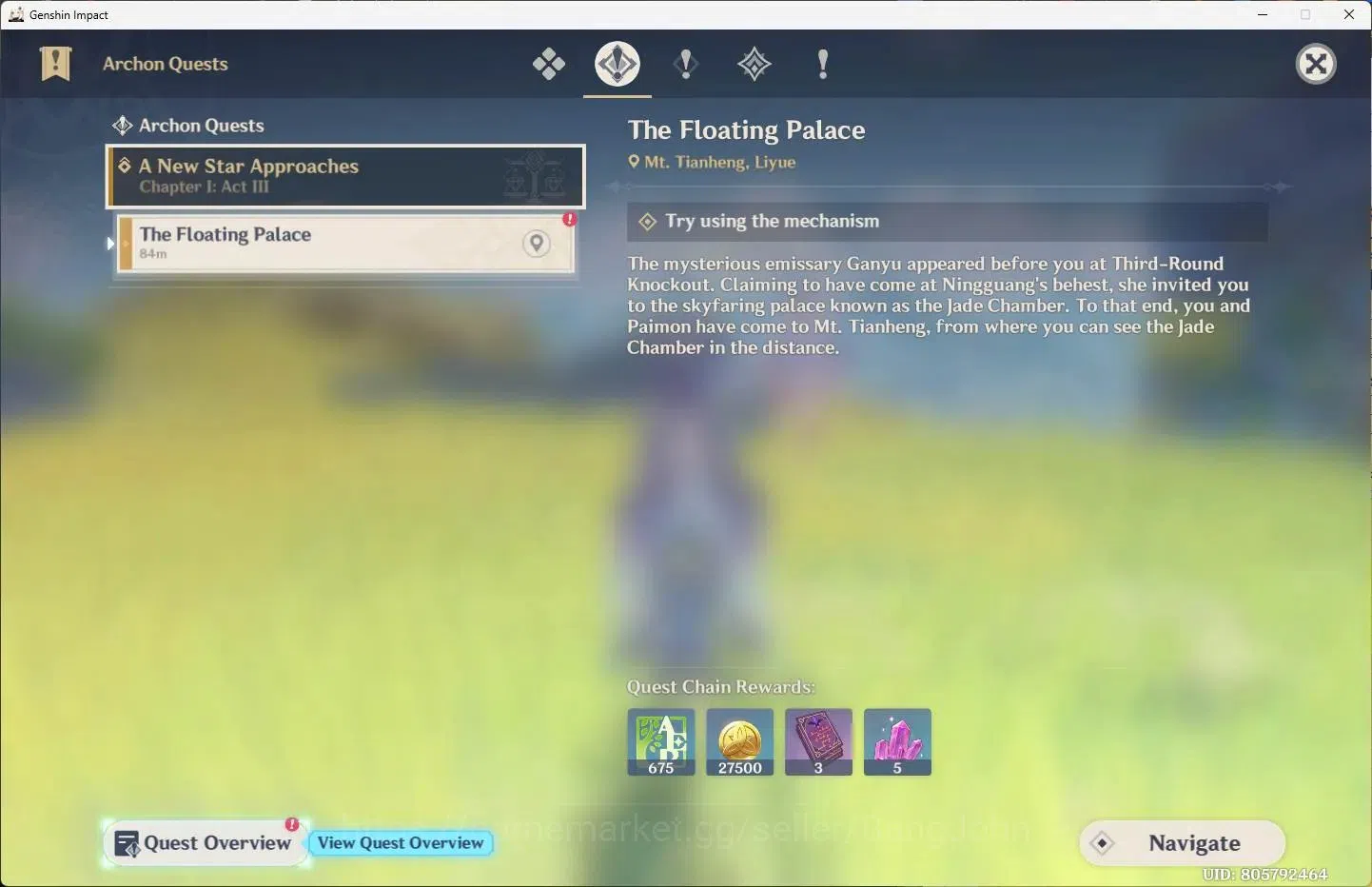The image size is (1372, 887).
Task: Collapse the A New Star Approaches chapter
Action: [x=345, y=176]
